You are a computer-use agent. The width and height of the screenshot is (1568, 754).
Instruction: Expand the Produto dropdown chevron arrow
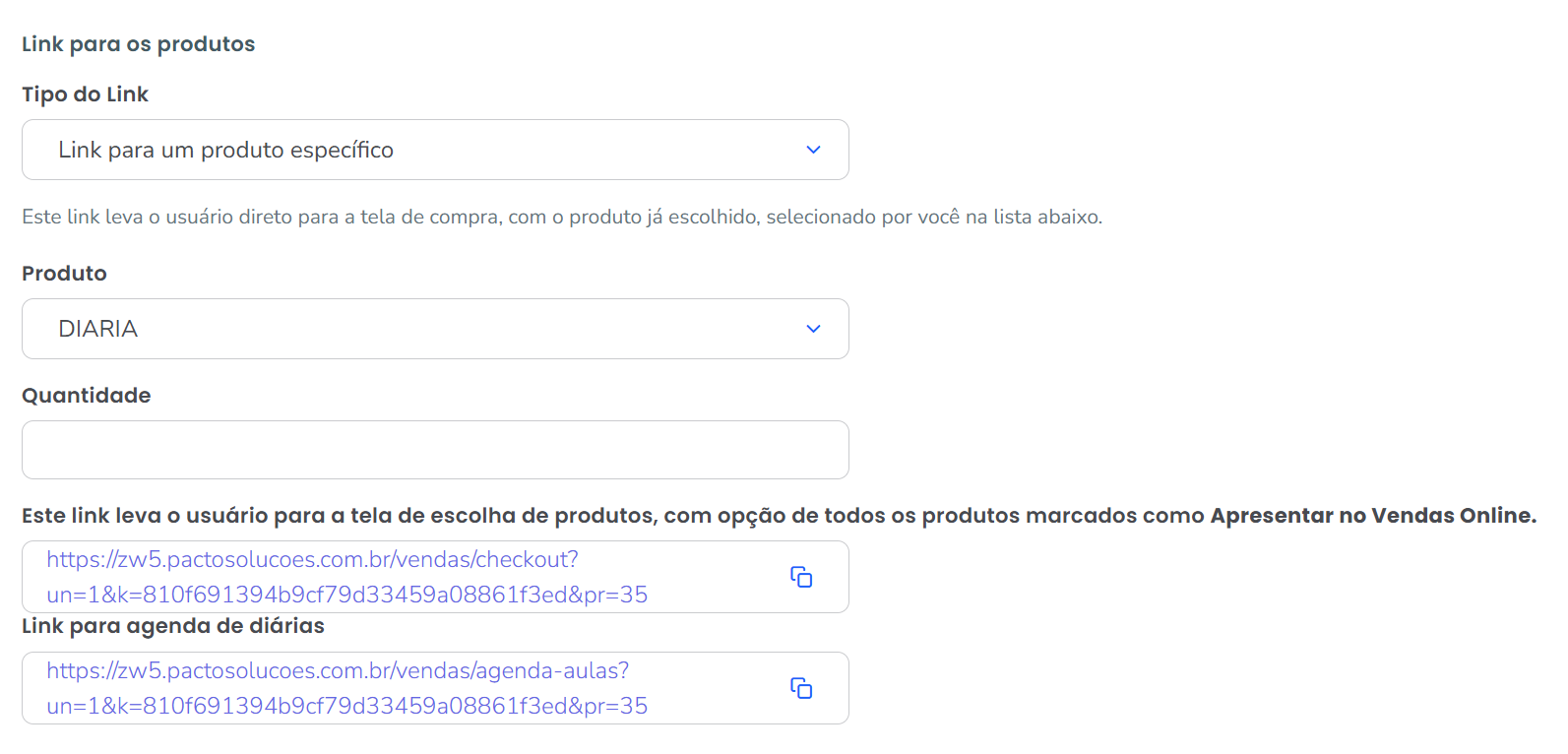(x=813, y=329)
